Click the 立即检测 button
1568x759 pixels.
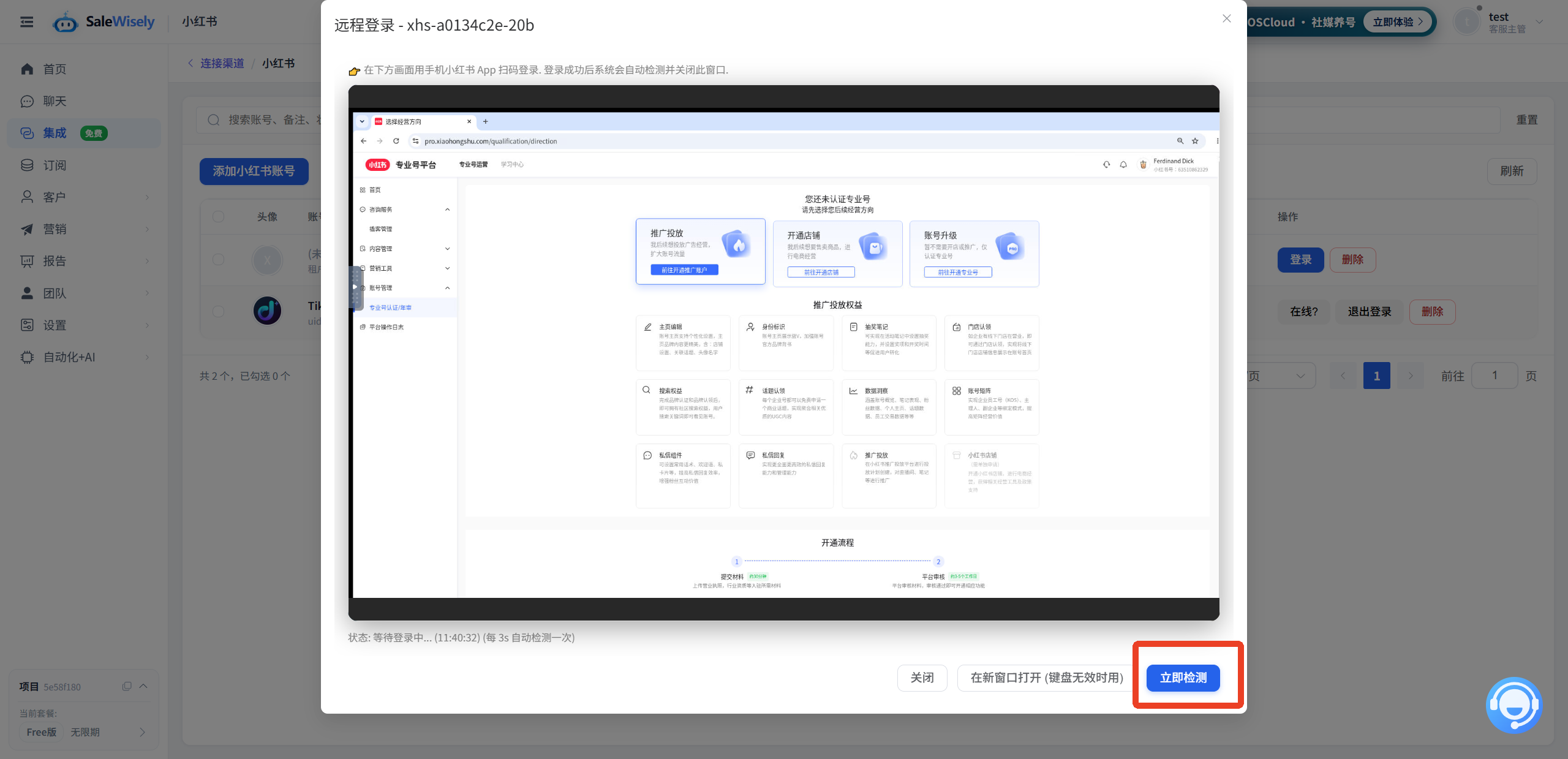coord(1183,678)
